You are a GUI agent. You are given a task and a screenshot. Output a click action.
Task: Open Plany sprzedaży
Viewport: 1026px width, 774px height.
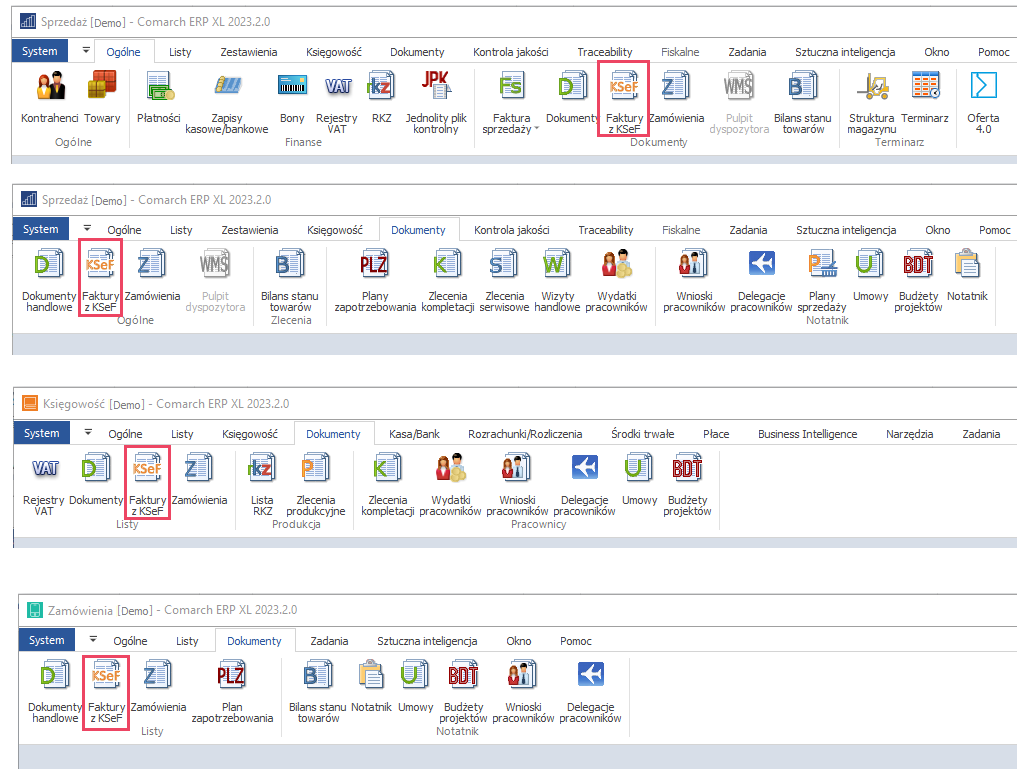(822, 281)
